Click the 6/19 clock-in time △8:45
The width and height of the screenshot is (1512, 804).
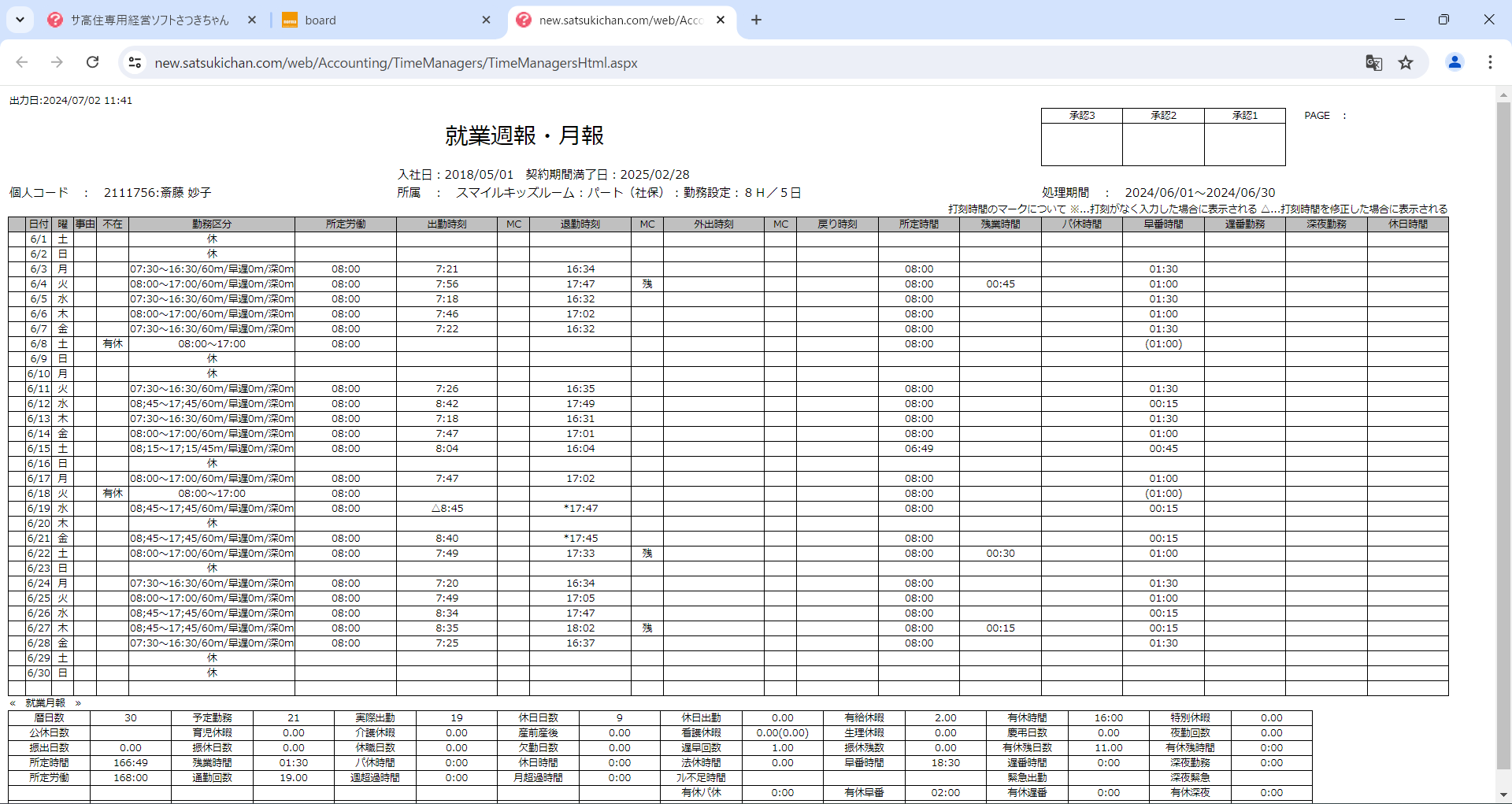tap(447, 509)
